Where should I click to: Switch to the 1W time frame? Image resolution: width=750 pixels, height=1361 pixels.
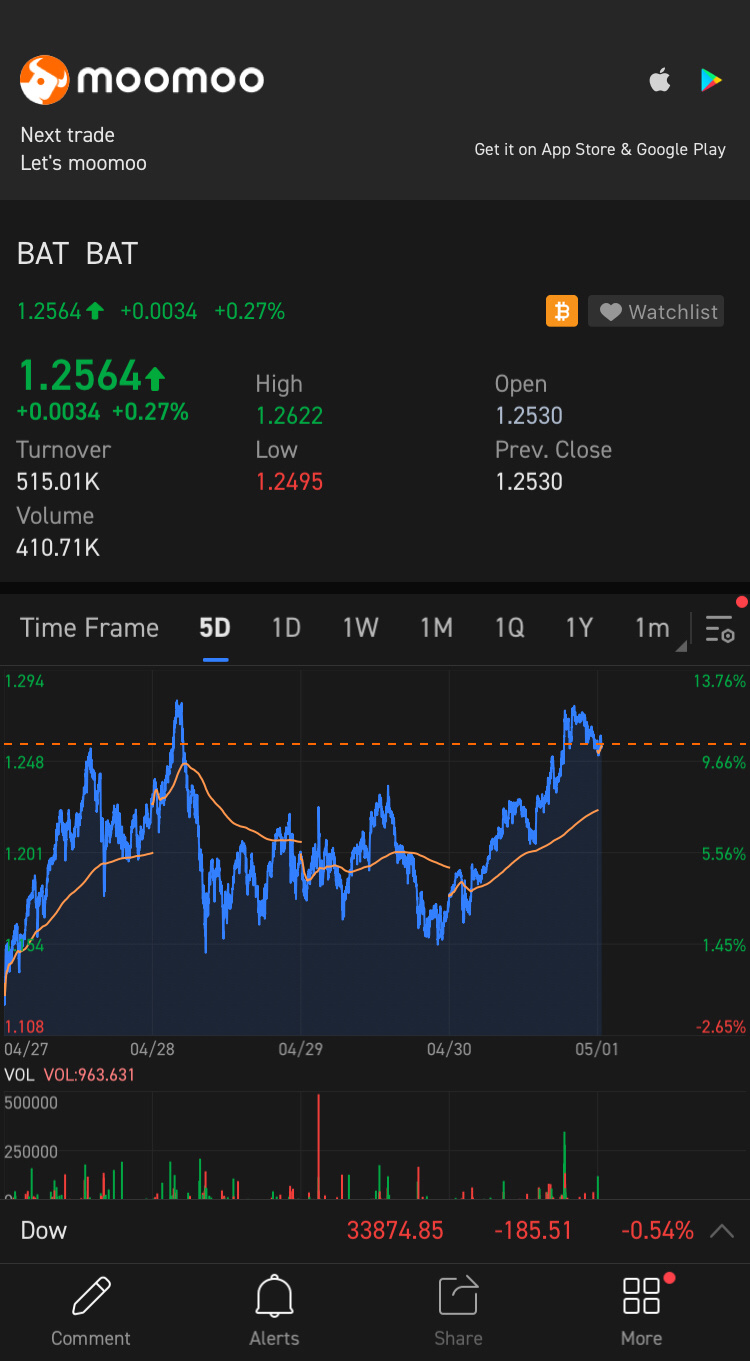pyautogui.click(x=361, y=628)
